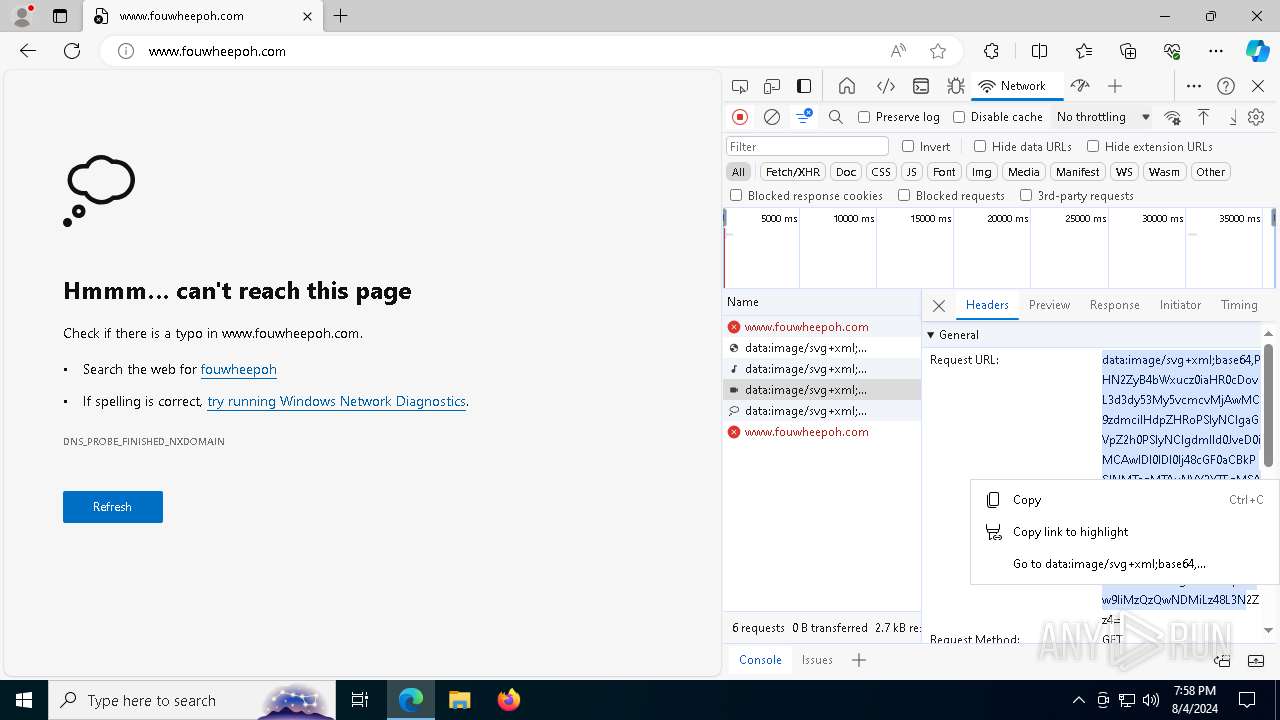Open Collections icon

point(1128,51)
